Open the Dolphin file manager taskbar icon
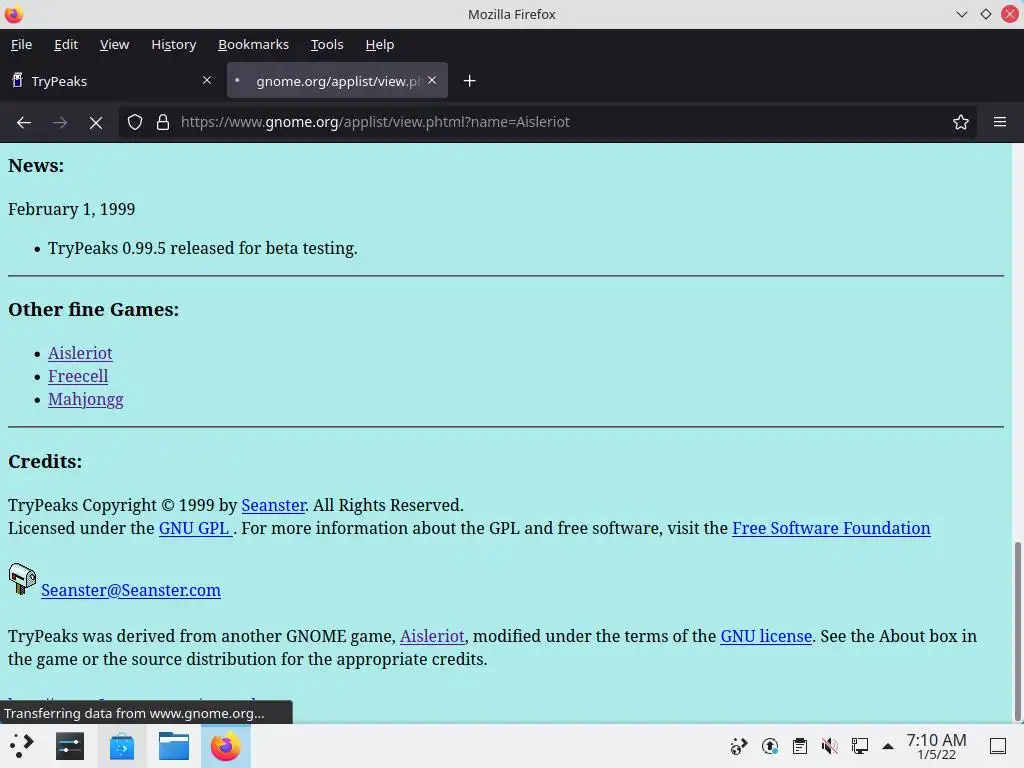This screenshot has width=1024, height=768. [174, 746]
